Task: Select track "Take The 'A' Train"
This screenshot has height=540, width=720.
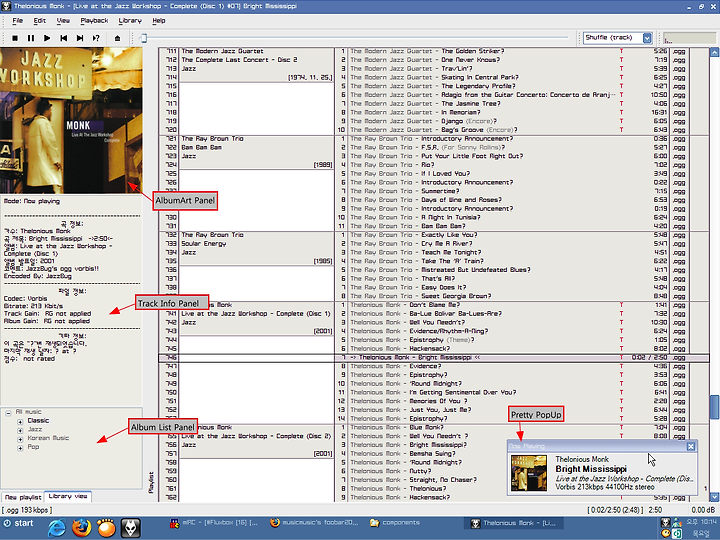Action: 451,261
